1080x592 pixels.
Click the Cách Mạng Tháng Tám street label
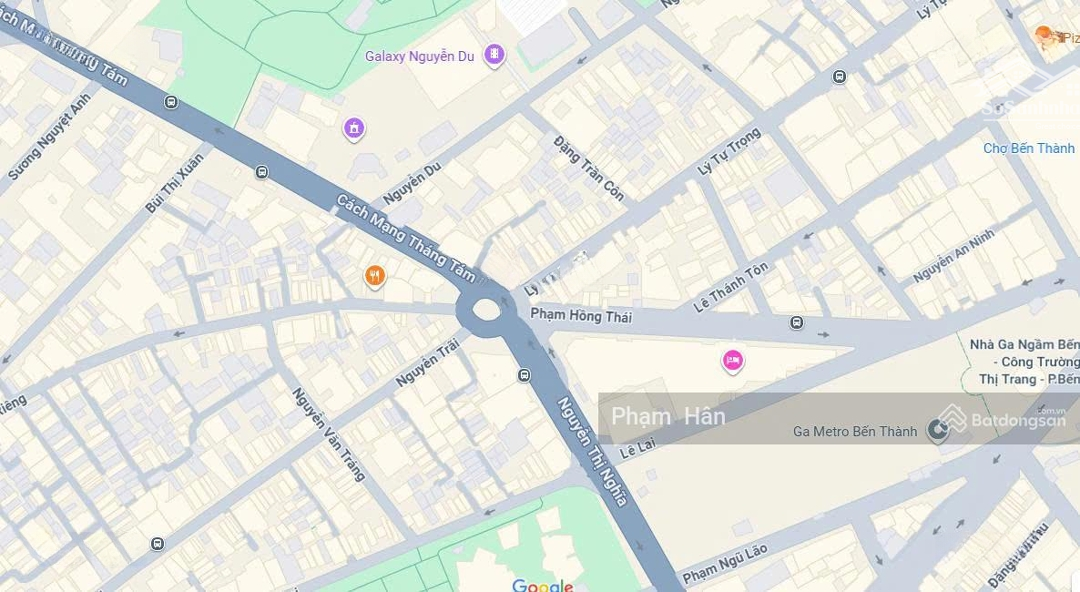406,238
